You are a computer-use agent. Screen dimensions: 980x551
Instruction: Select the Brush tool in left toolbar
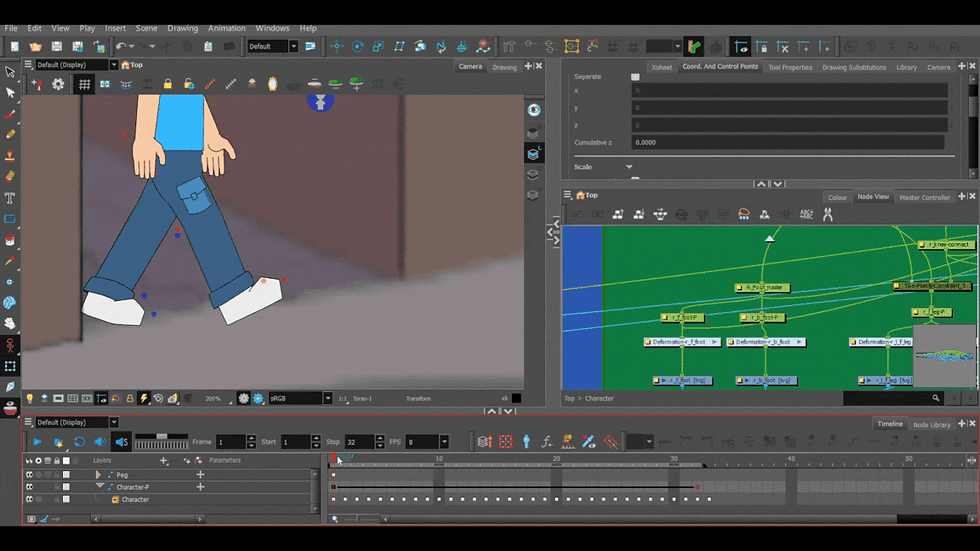point(9,114)
